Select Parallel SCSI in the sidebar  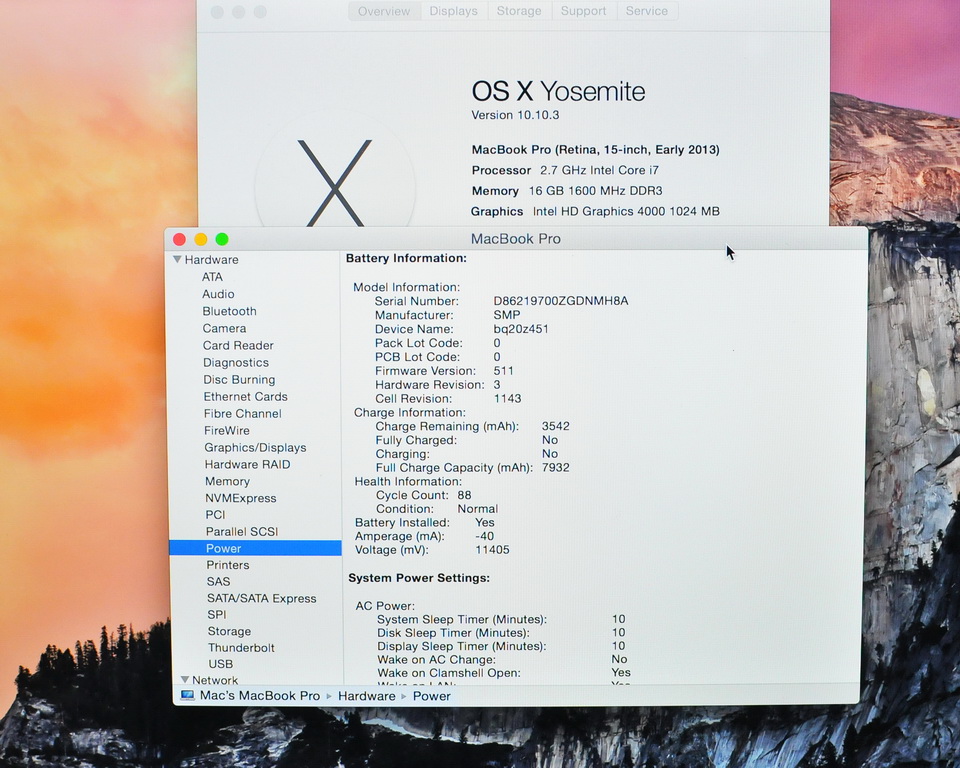242,532
